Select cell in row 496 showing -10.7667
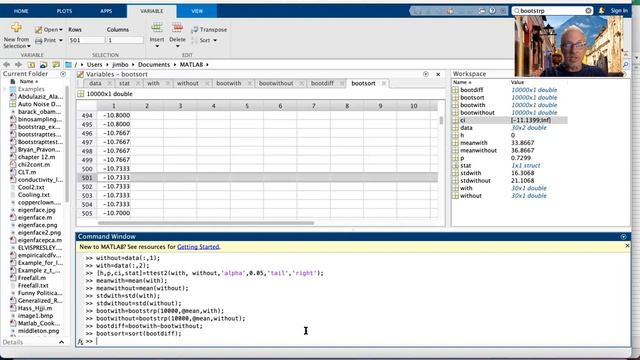This screenshot has width=640, height=360. click(x=114, y=133)
